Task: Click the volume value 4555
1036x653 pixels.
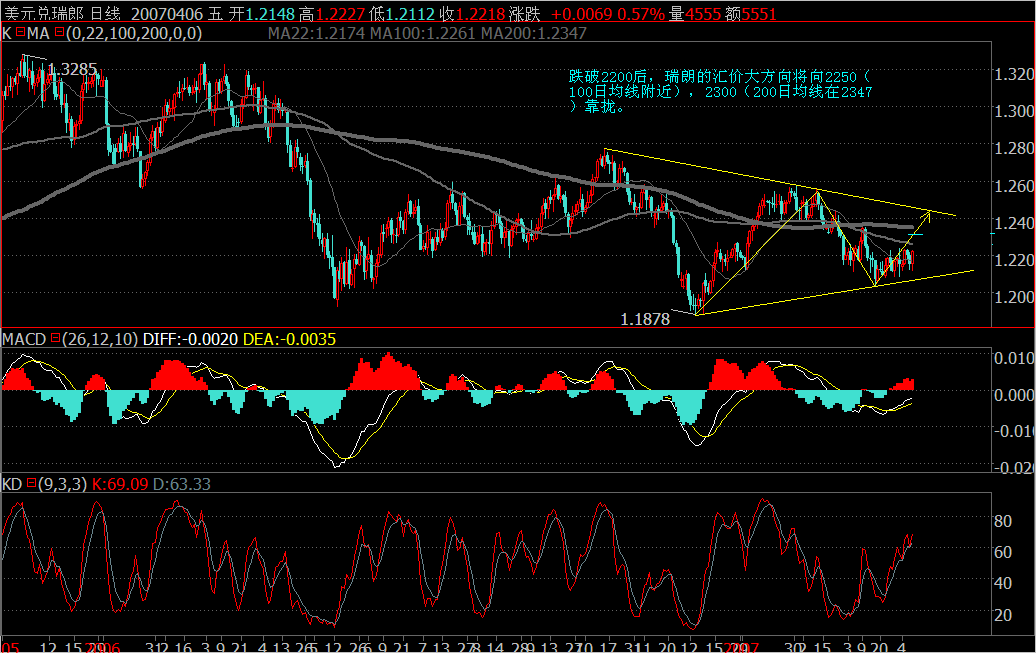Action: tap(704, 13)
